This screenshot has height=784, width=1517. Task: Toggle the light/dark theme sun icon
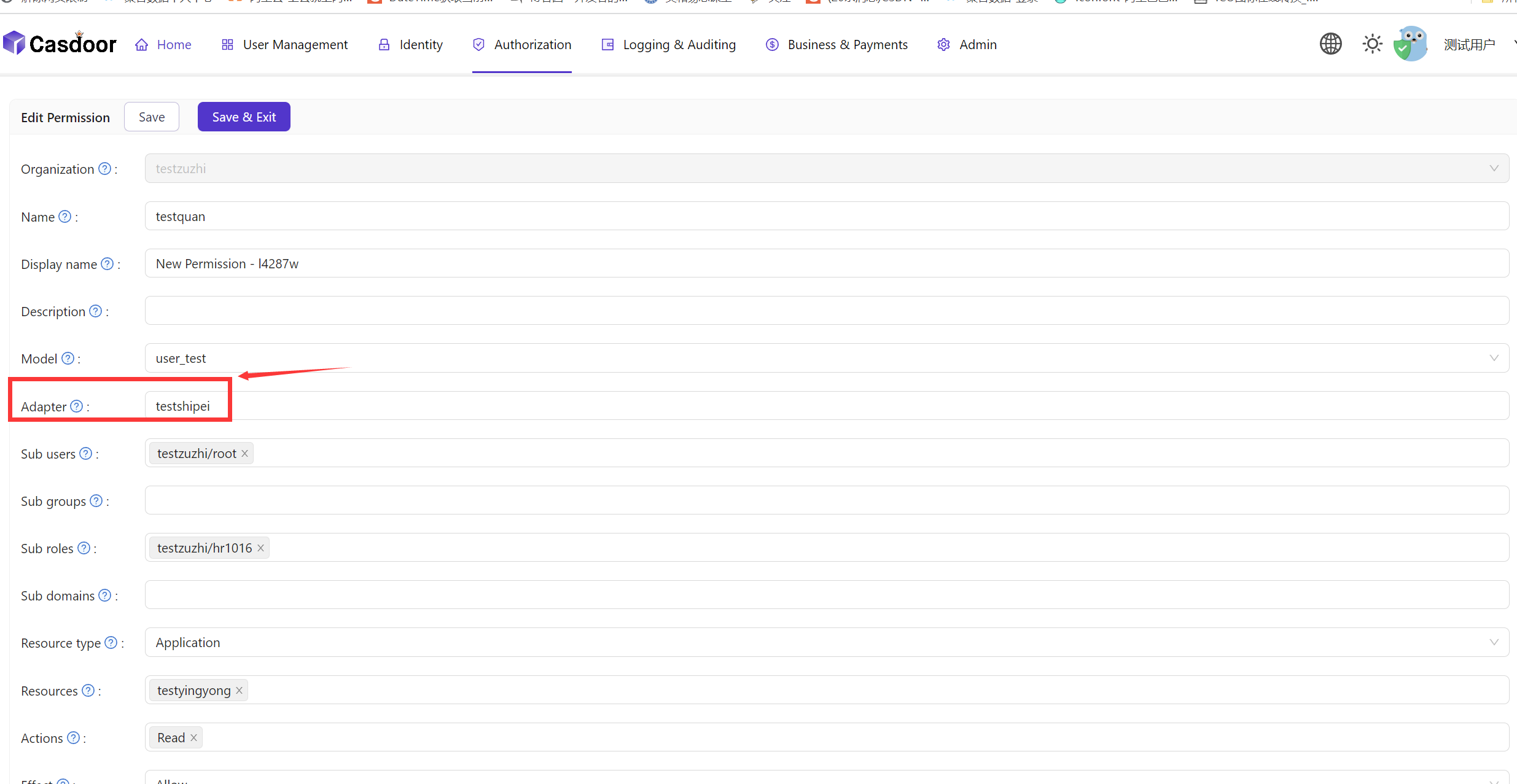[1372, 44]
